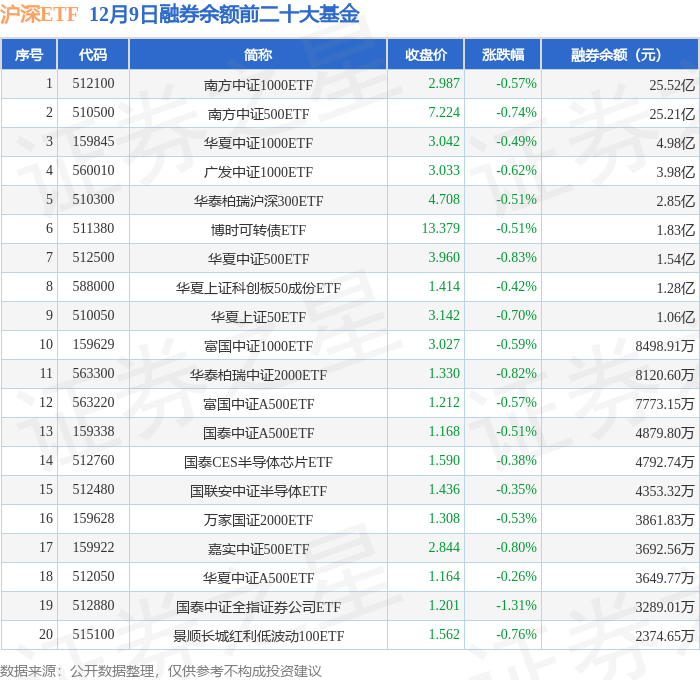Select fund code 512100
700x680 pixels.
[x=93, y=83]
